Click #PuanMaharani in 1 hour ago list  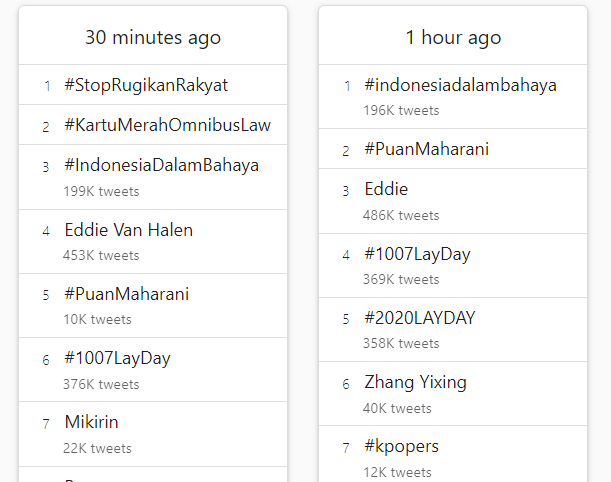[x=426, y=149]
